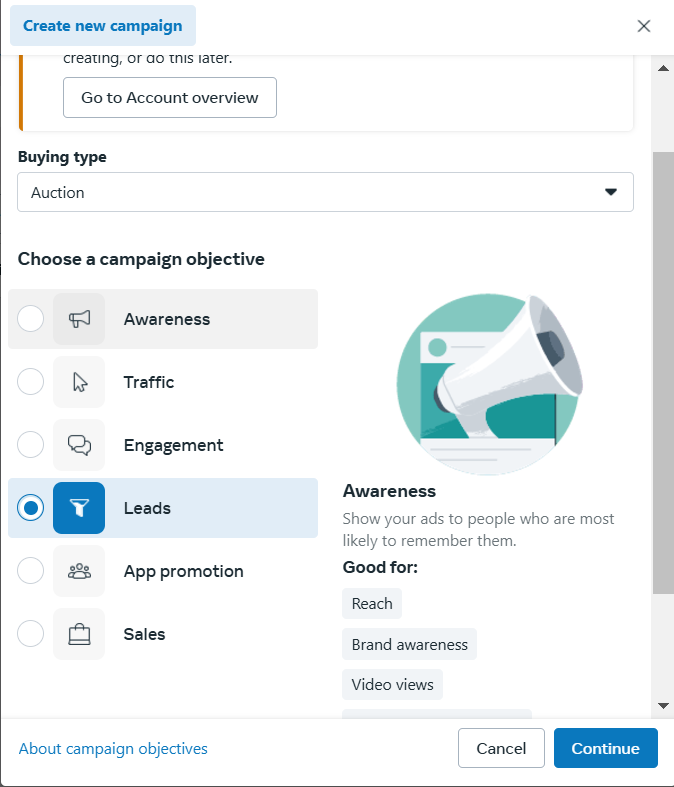The image size is (674, 787).
Task: Click the scrollbar down arrow
Action: coord(663,706)
